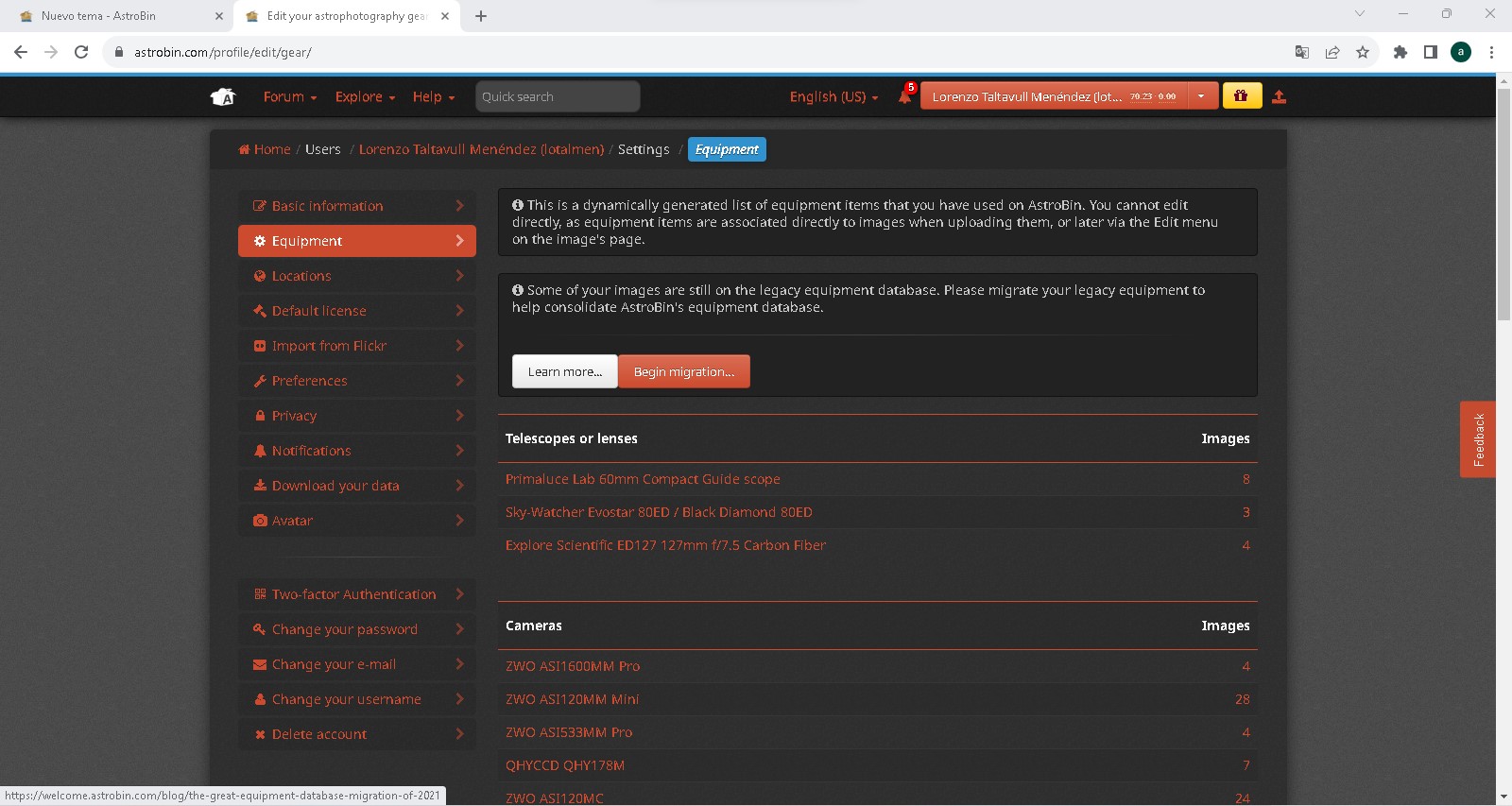The image size is (1512, 806).
Task: Open the user menu caret dropdown
Action: click(x=1201, y=96)
